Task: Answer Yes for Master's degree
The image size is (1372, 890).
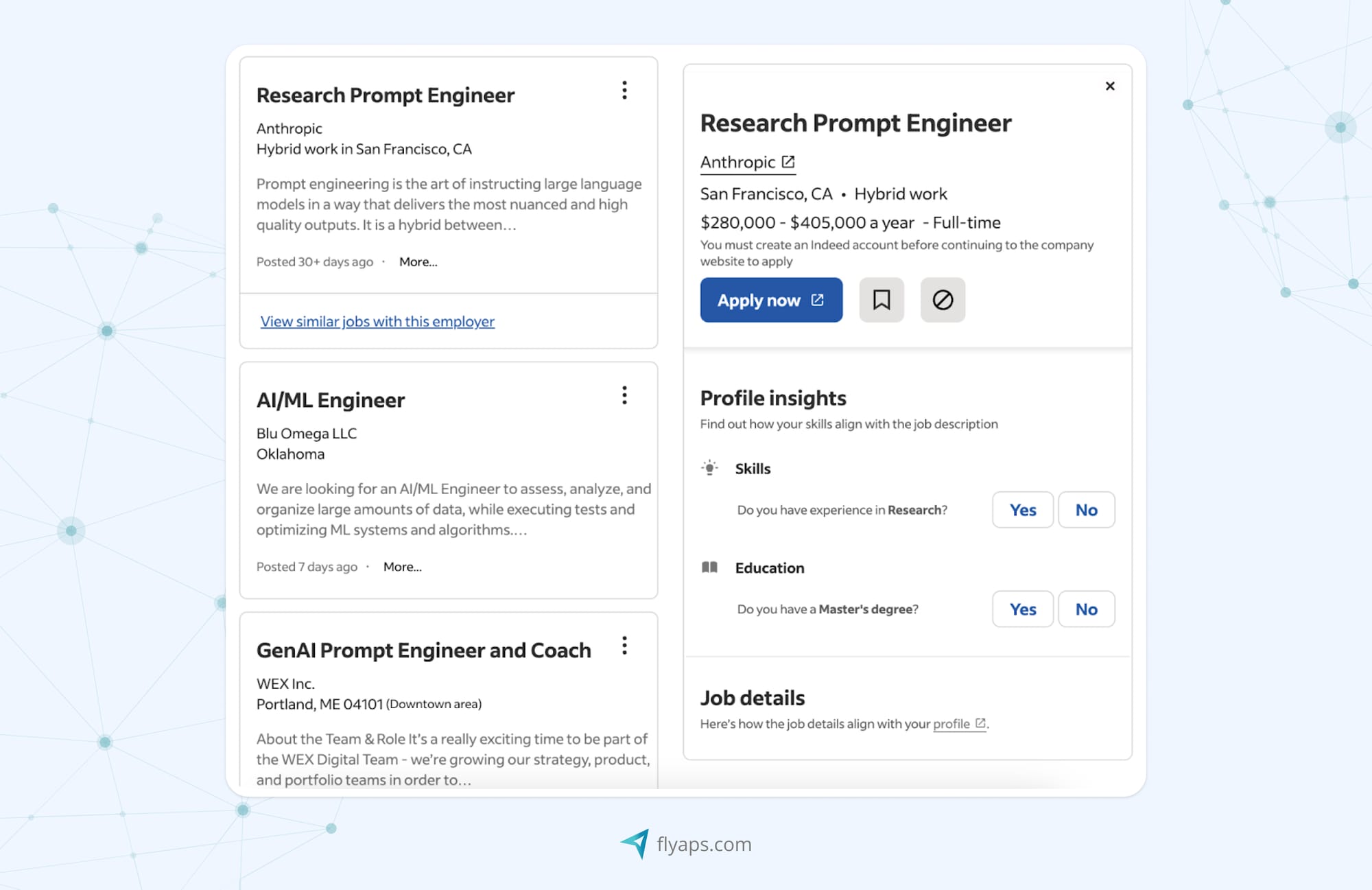Action: click(1023, 609)
